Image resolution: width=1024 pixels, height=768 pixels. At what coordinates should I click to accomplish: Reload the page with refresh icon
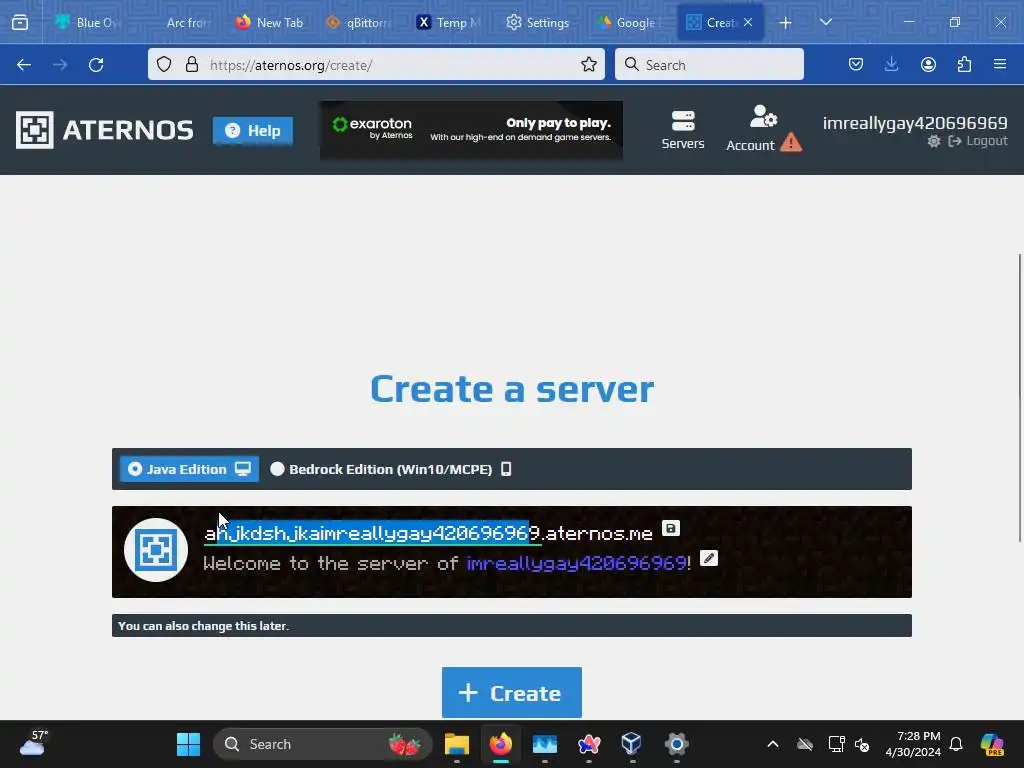tap(96, 65)
